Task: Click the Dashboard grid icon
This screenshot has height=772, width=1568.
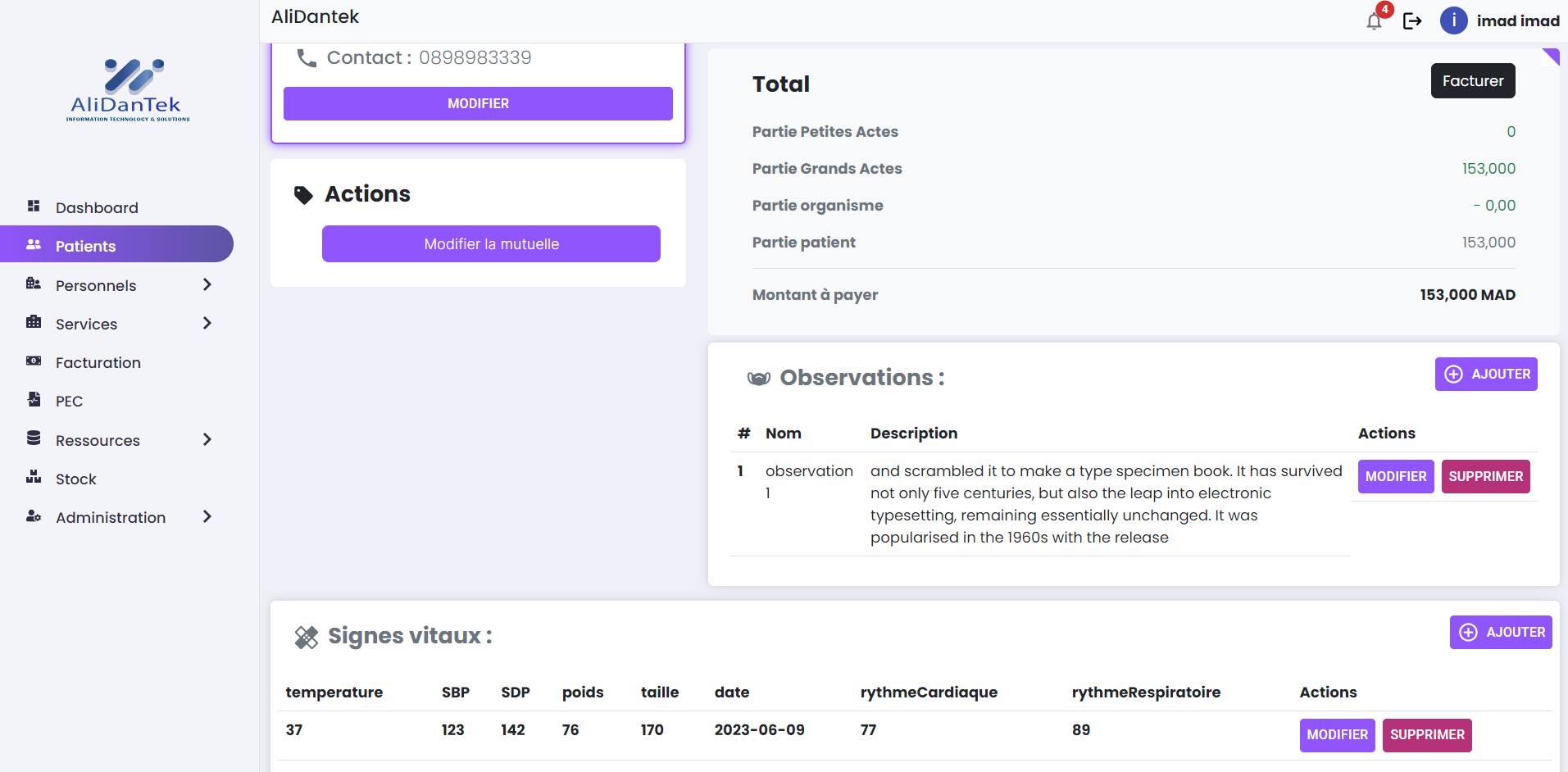Action: click(34, 207)
